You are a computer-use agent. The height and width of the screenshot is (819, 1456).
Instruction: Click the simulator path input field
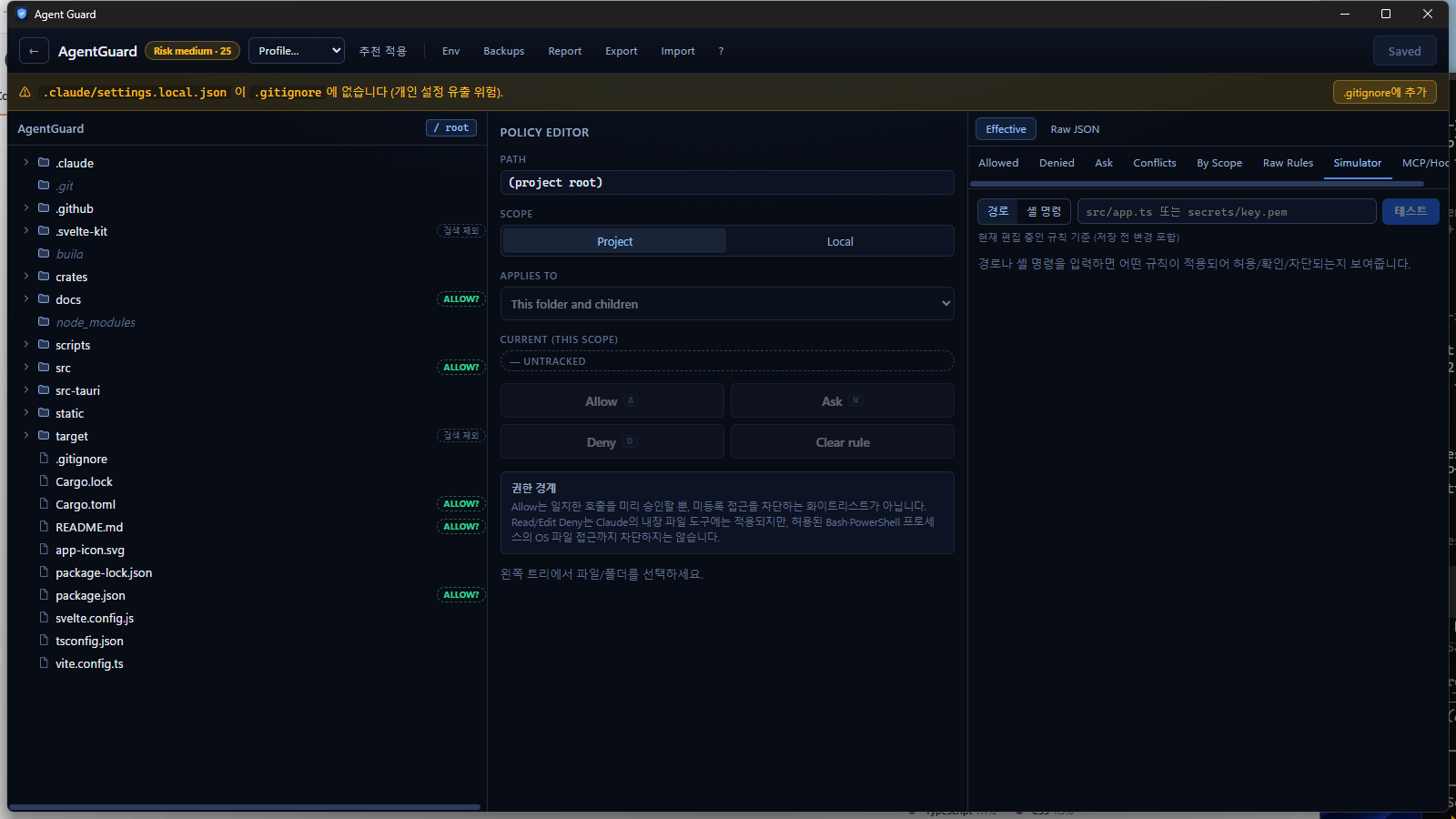click(1227, 211)
